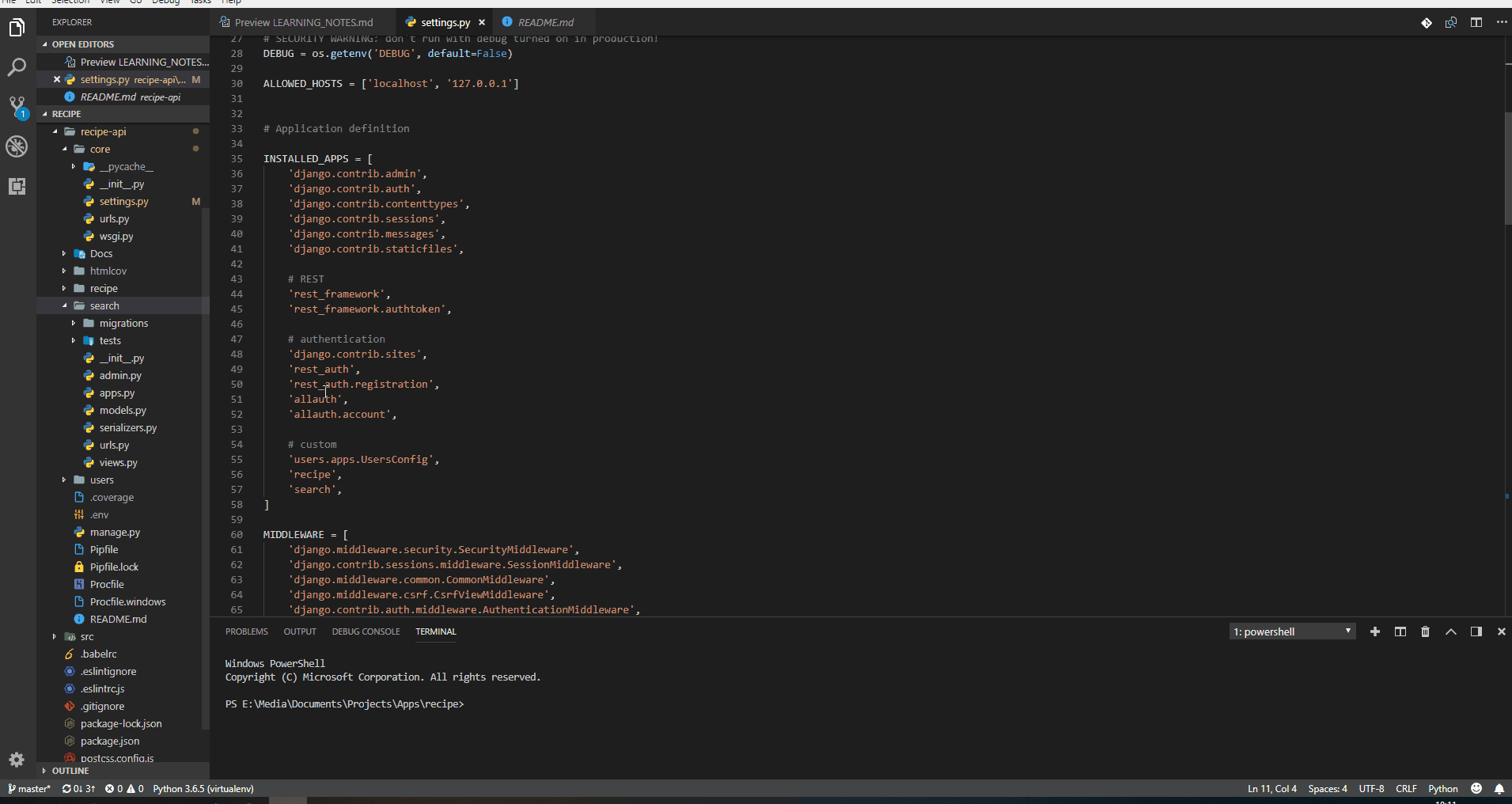Viewport: 1512px width, 804px height.
Task: Select the Python 3.6.5 interpreter in status bar
Action: 203,788
